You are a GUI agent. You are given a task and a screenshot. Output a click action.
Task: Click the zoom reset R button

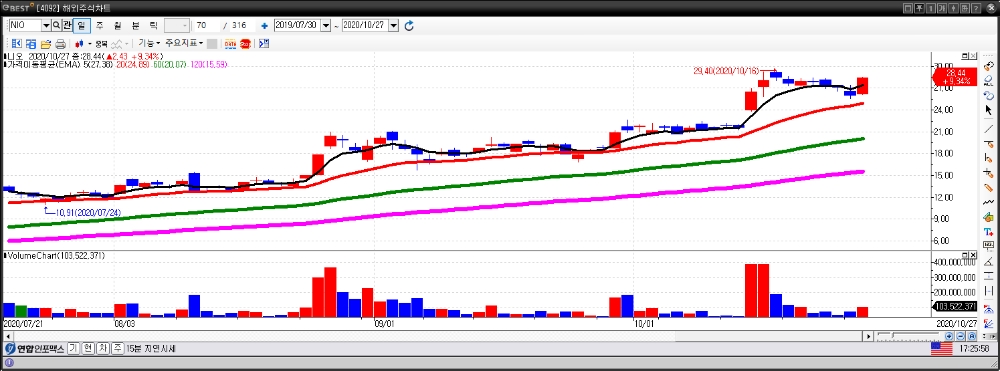point(972,336)
